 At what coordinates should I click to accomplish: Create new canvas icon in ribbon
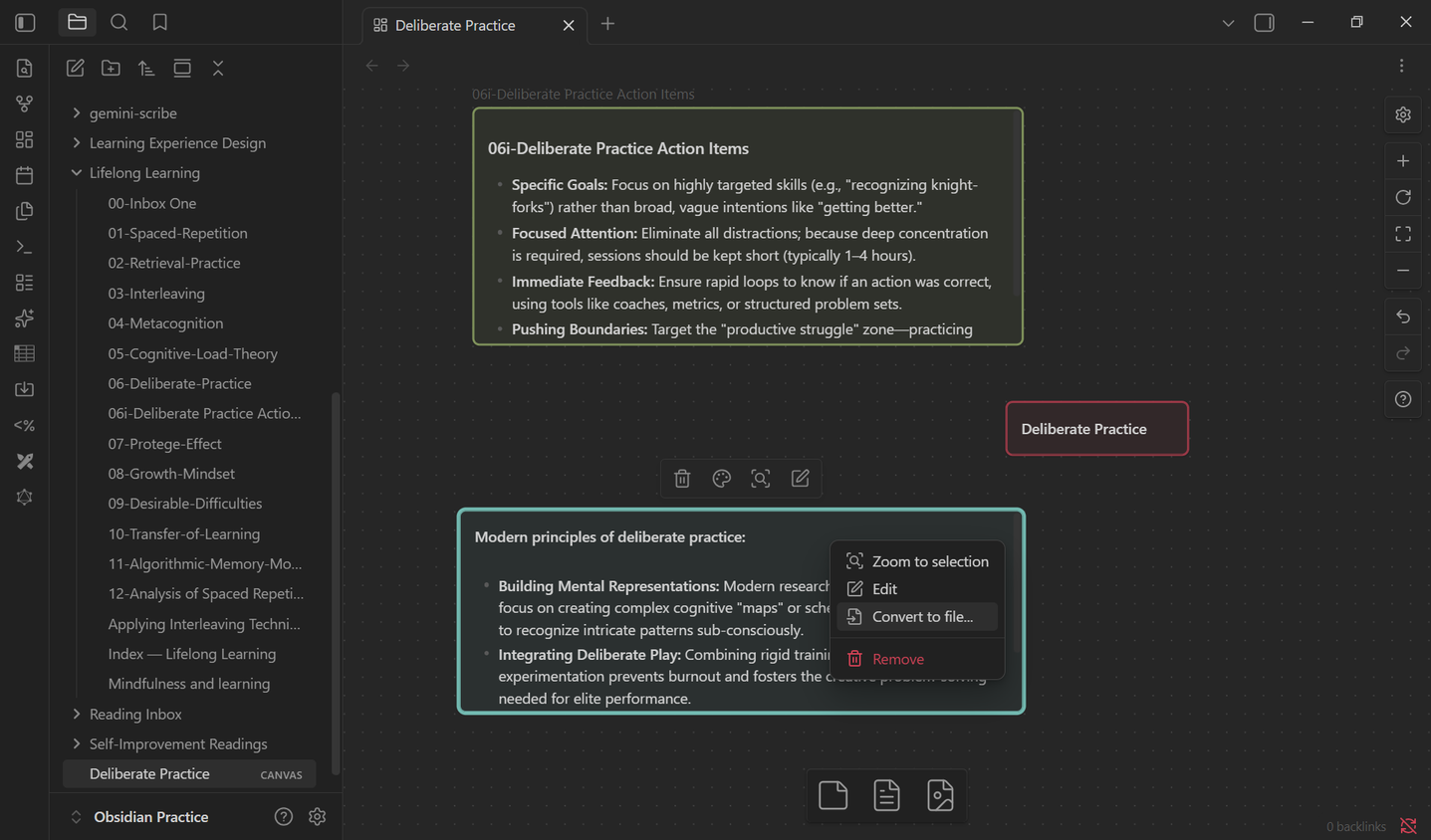[x=25, y=139]
